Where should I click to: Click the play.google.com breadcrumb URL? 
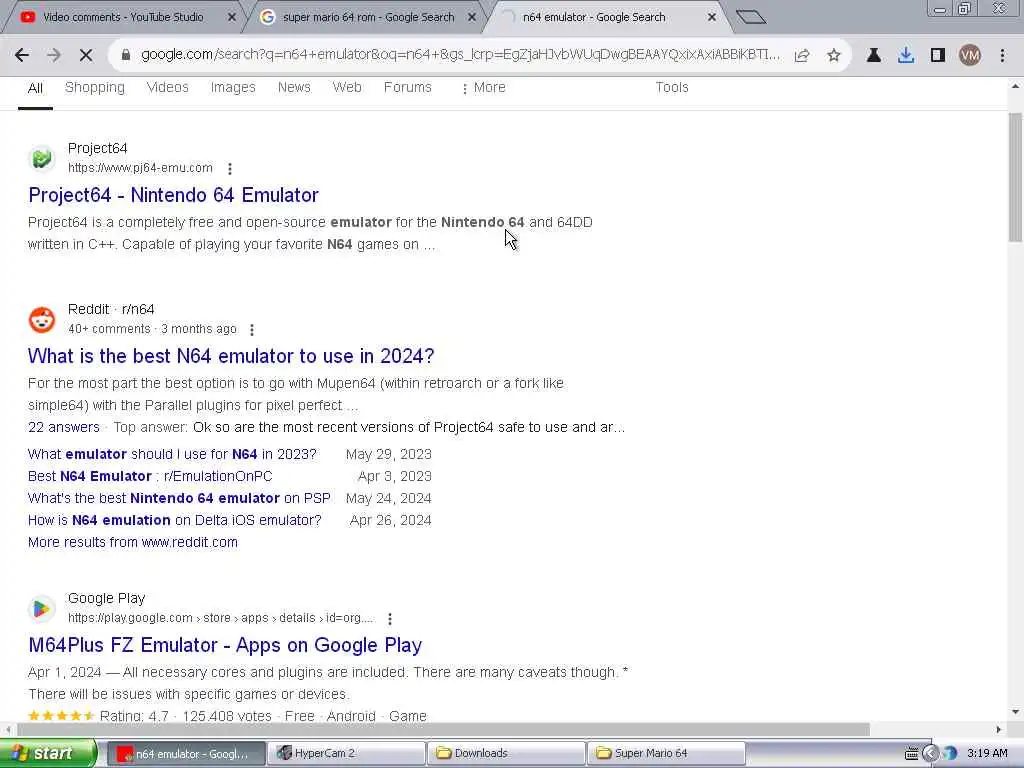221,618
